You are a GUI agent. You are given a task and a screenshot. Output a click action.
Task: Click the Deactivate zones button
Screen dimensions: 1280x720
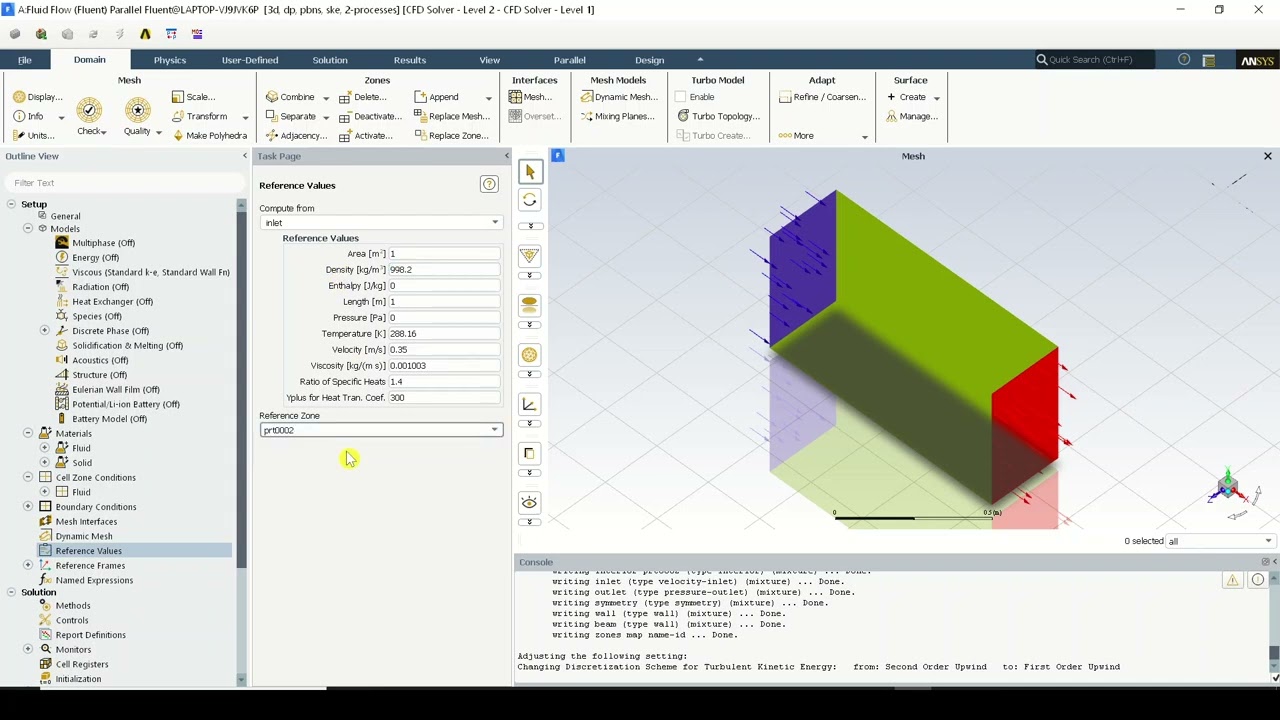(369, 117)
